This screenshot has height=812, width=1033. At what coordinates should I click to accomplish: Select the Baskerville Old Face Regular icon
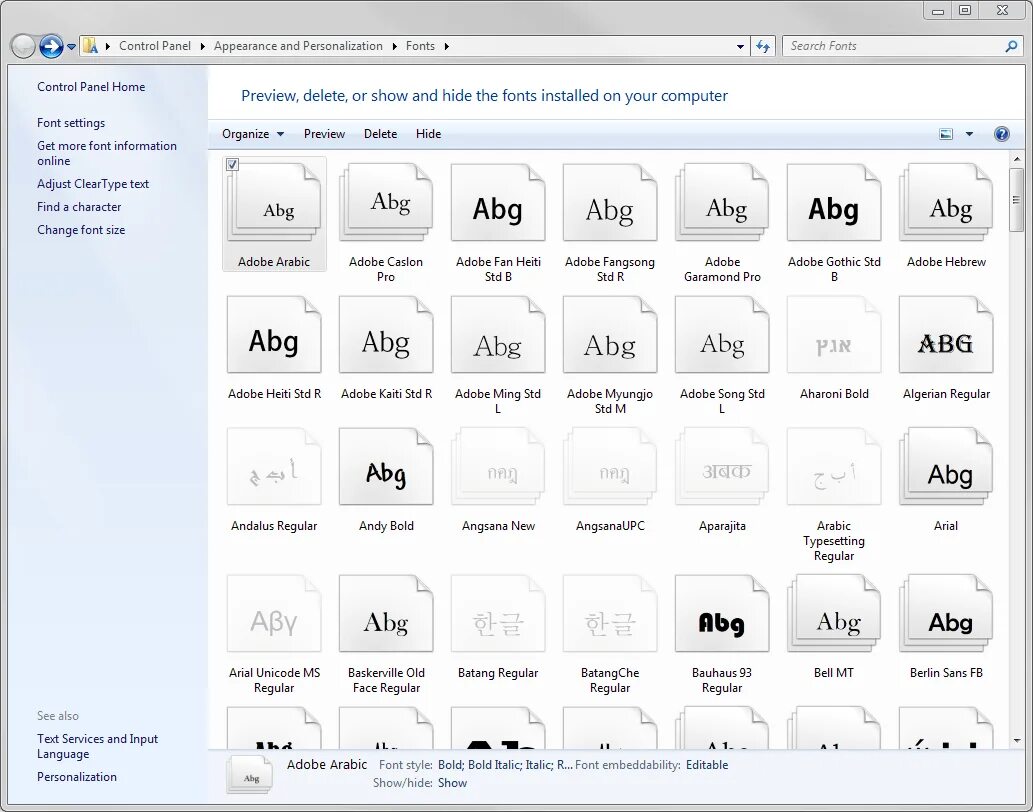click(386, 613)
